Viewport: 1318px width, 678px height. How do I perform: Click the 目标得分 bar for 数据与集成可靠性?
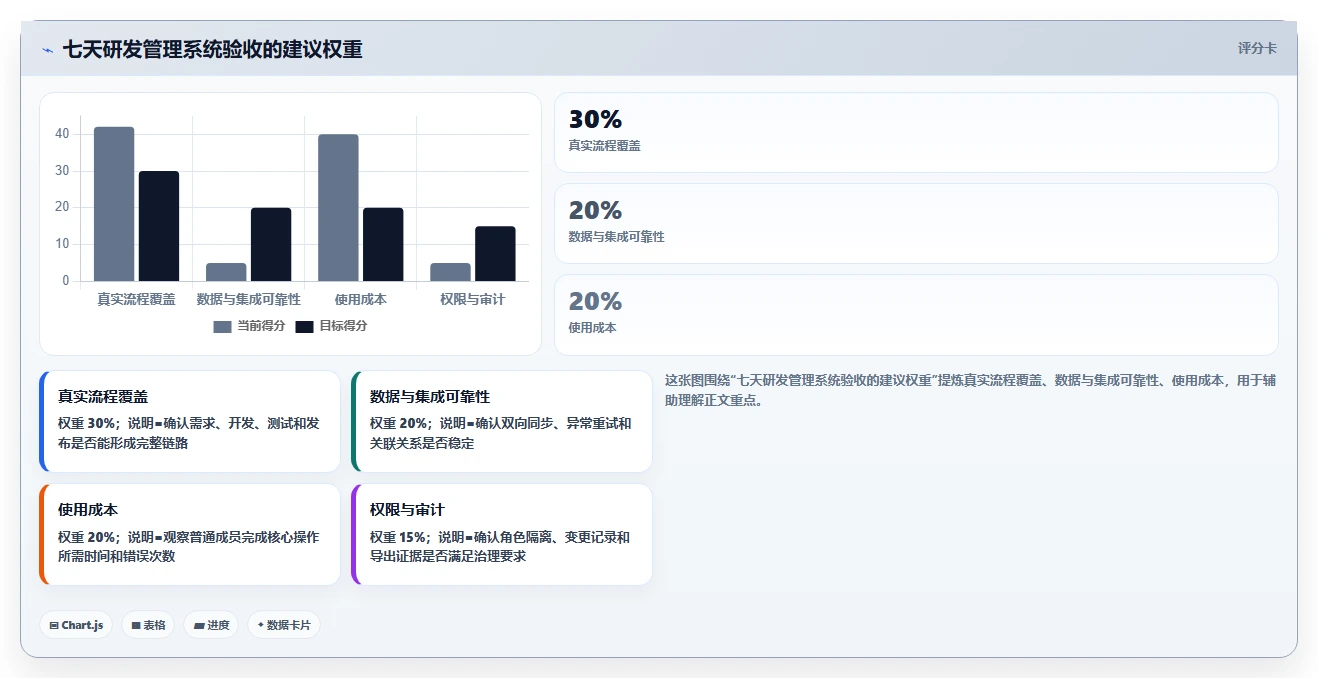271,244
